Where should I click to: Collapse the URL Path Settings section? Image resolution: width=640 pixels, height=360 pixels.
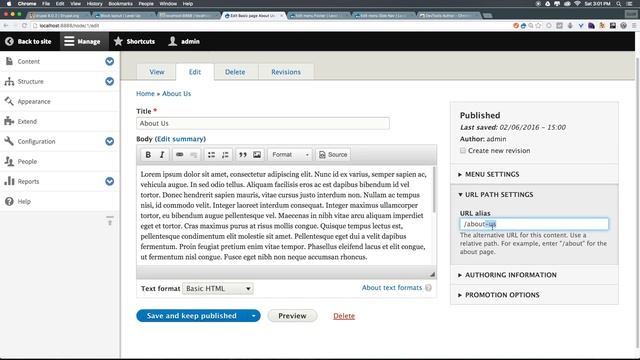click(x=499, y=195)
